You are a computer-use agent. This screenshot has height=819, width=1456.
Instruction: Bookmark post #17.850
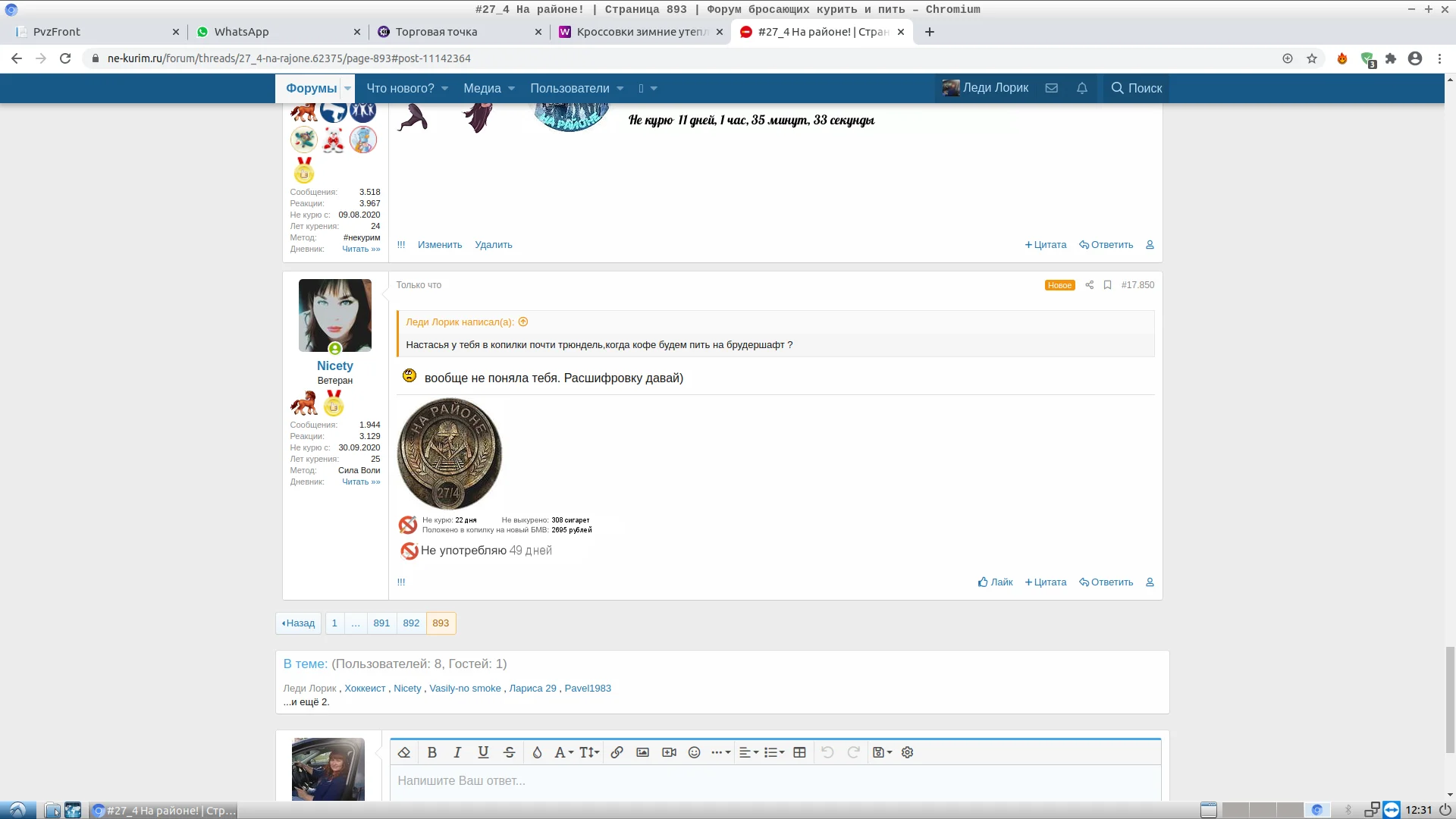pos(1107,285)
